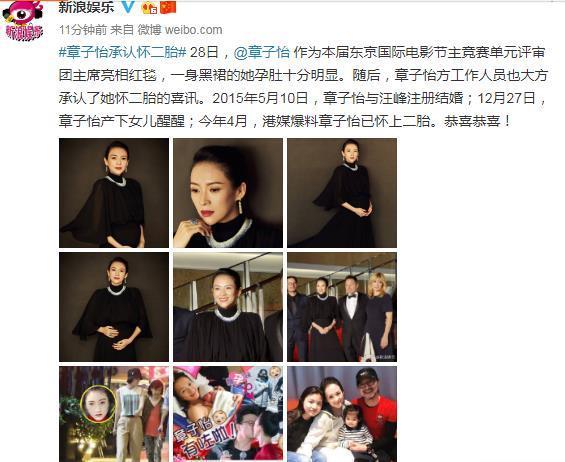
Task: Open the street paparazzi photo with circled face
Action: (x=114, y=414)
